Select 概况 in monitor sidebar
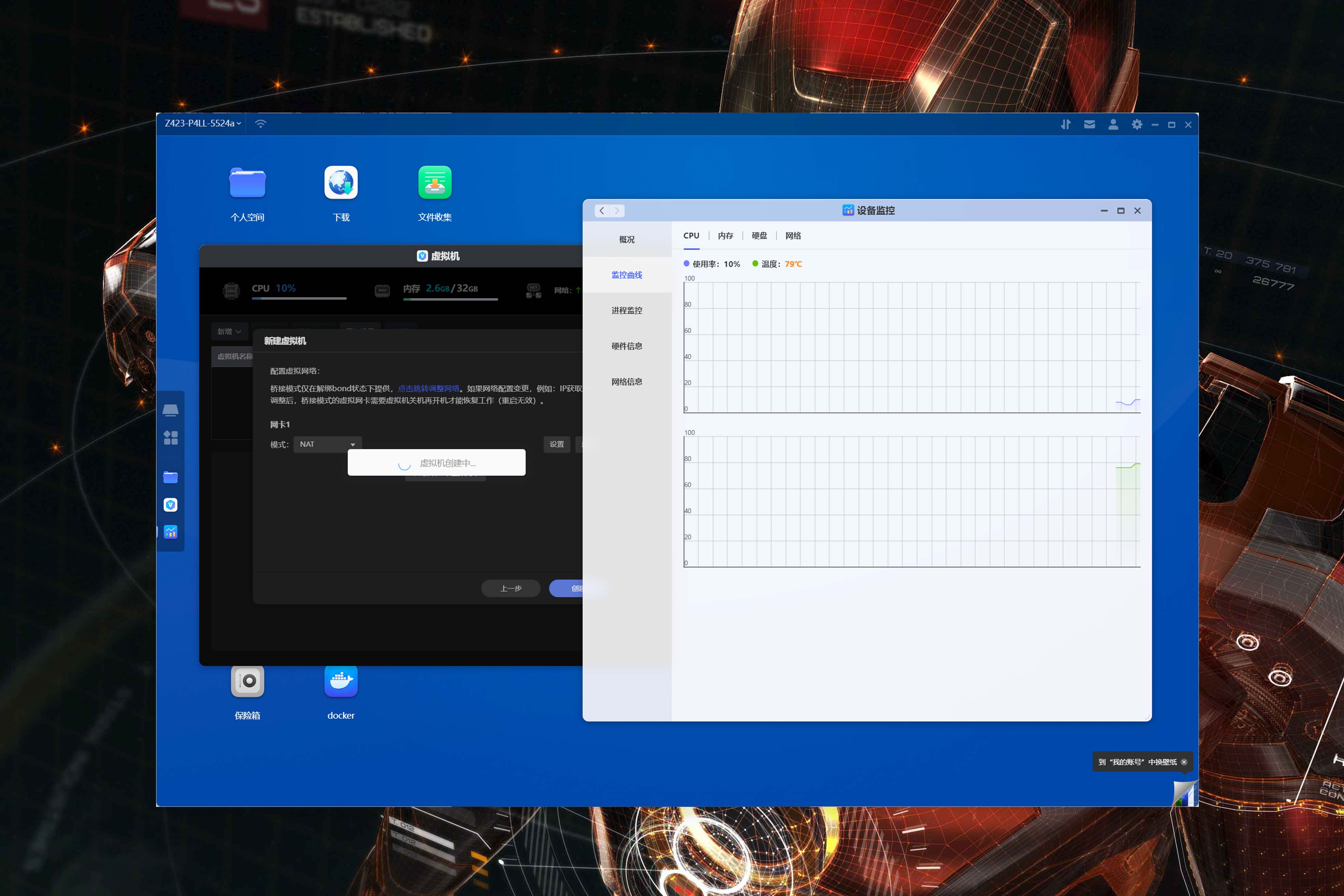1344x896 pixels. pos(627,239)
